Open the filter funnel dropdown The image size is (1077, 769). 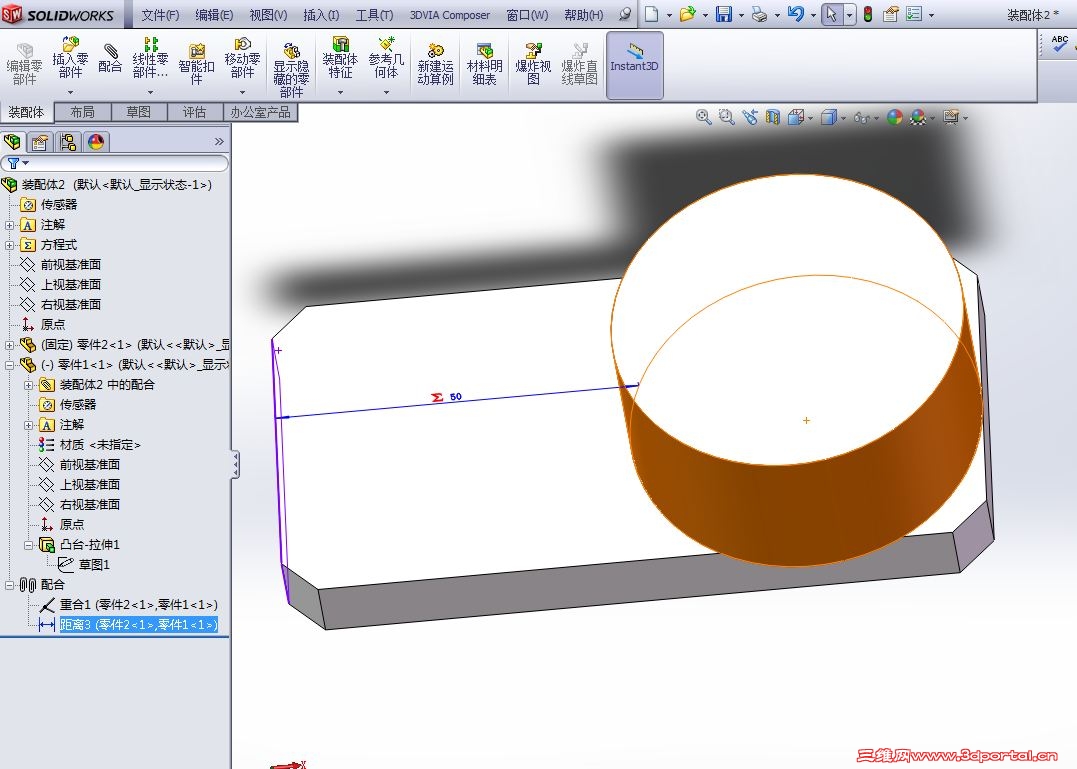tap(18, 163)
